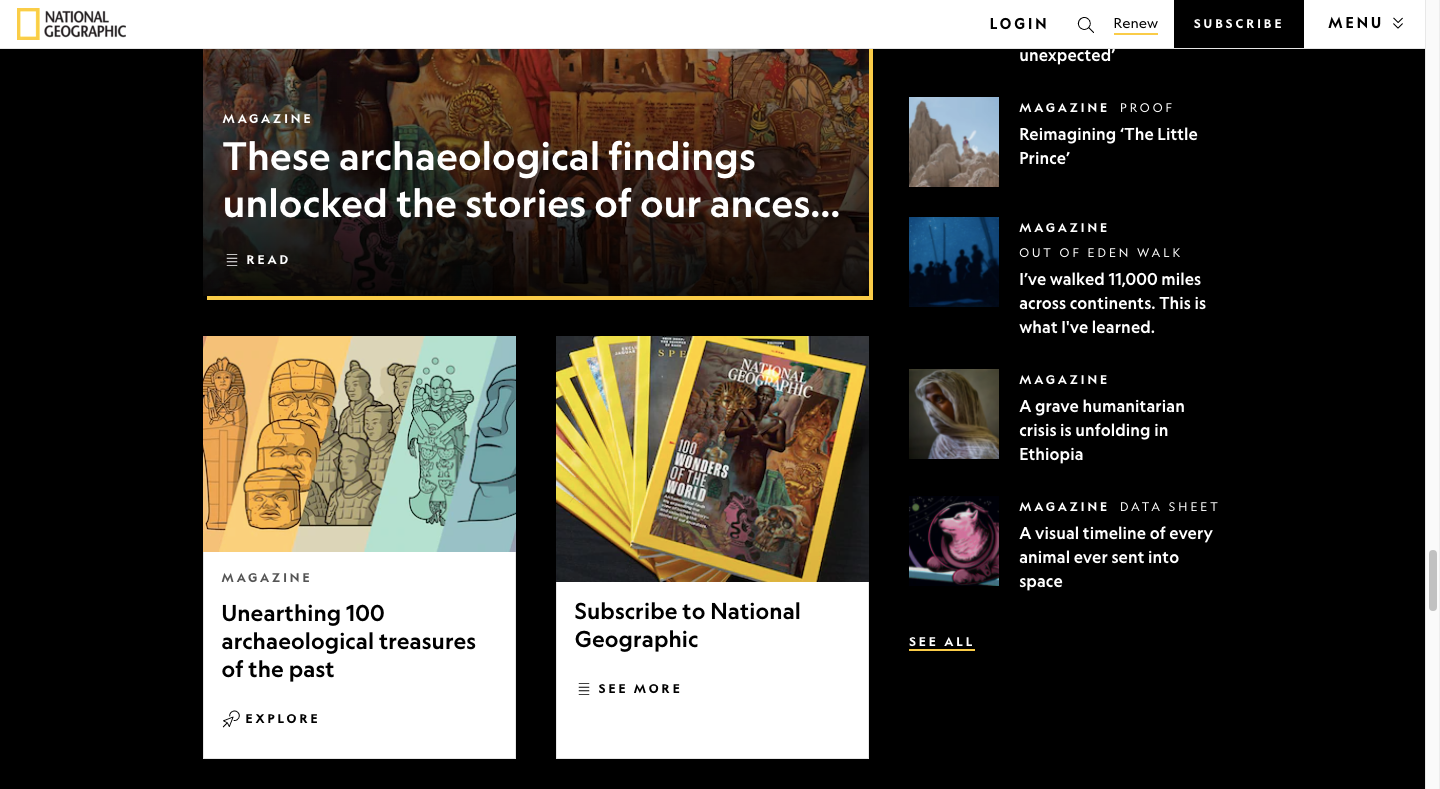Open the search magnifier icon
Screen dimensions: 1440x789
[x=1085, y=24]
